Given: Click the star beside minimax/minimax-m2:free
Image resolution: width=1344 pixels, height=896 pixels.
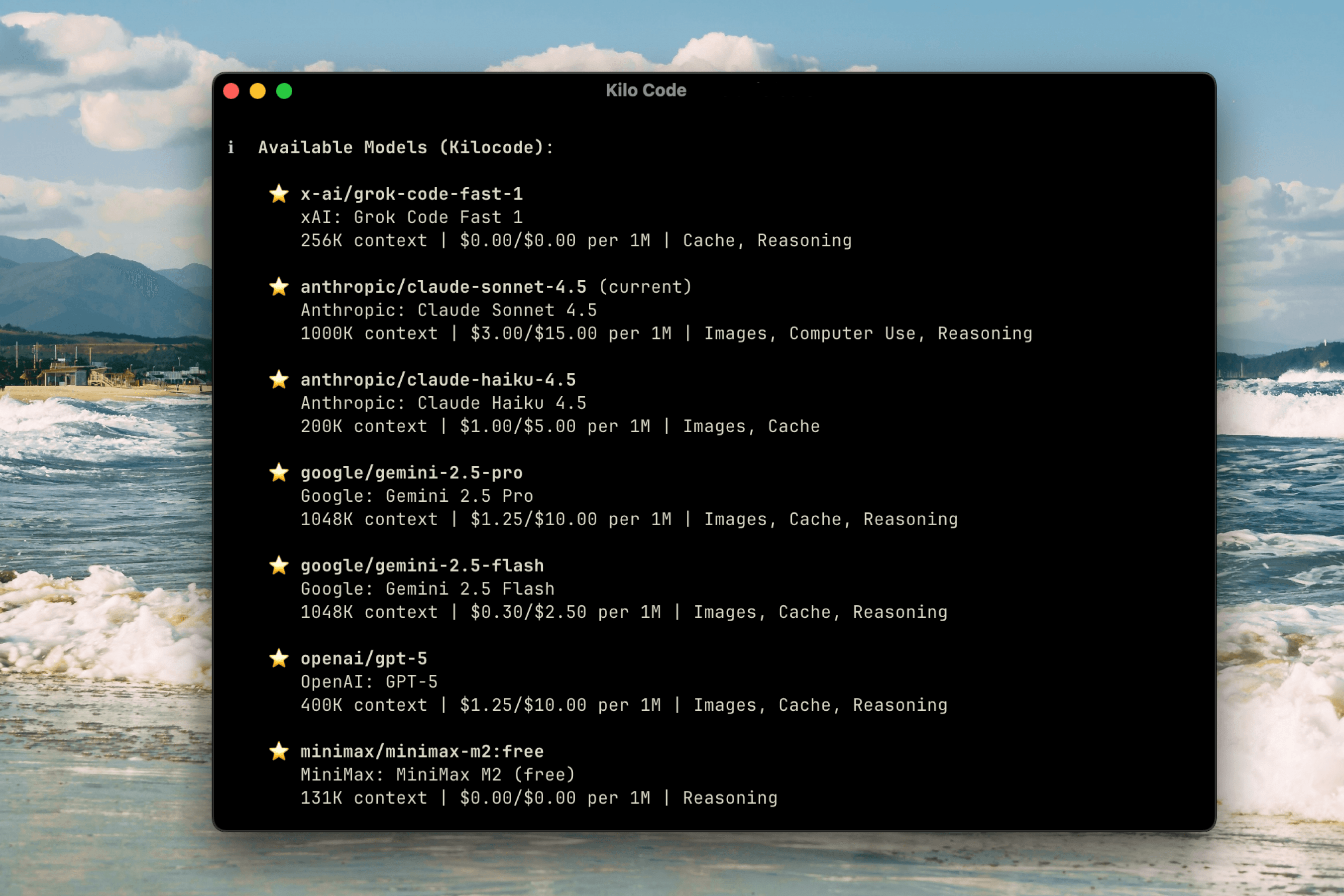Looking at the screenshot, I should click(x=279, y=752).
